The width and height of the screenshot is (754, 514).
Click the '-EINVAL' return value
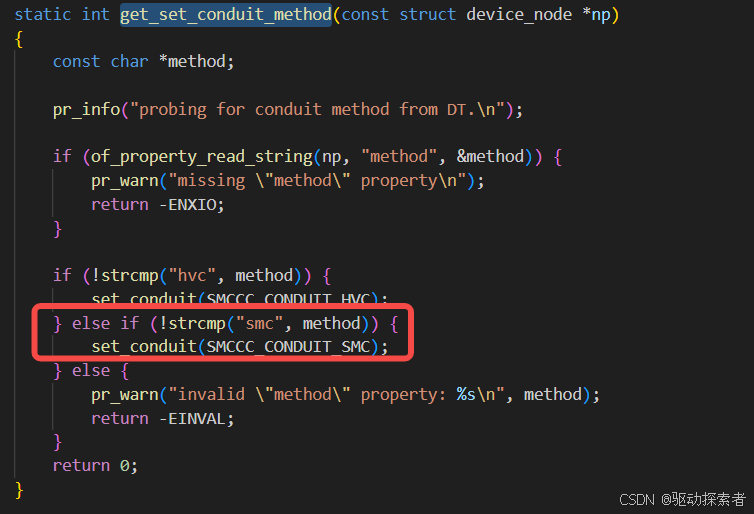192,419
